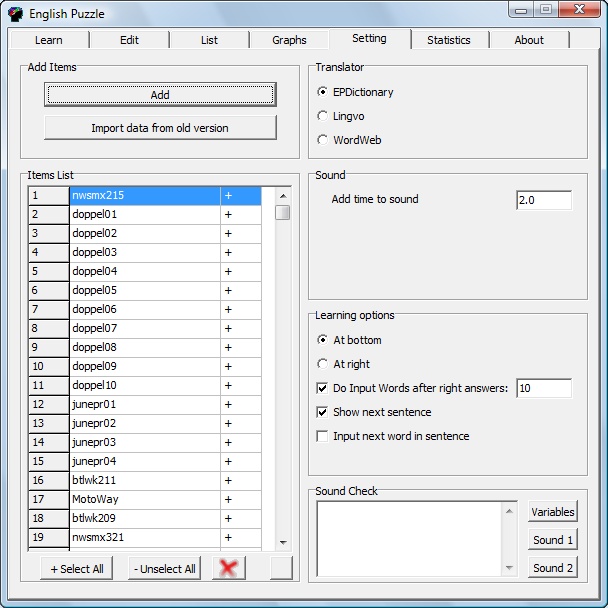Select the junepr04 item
This screenshot has height=608, width=608.
(145, 461)
